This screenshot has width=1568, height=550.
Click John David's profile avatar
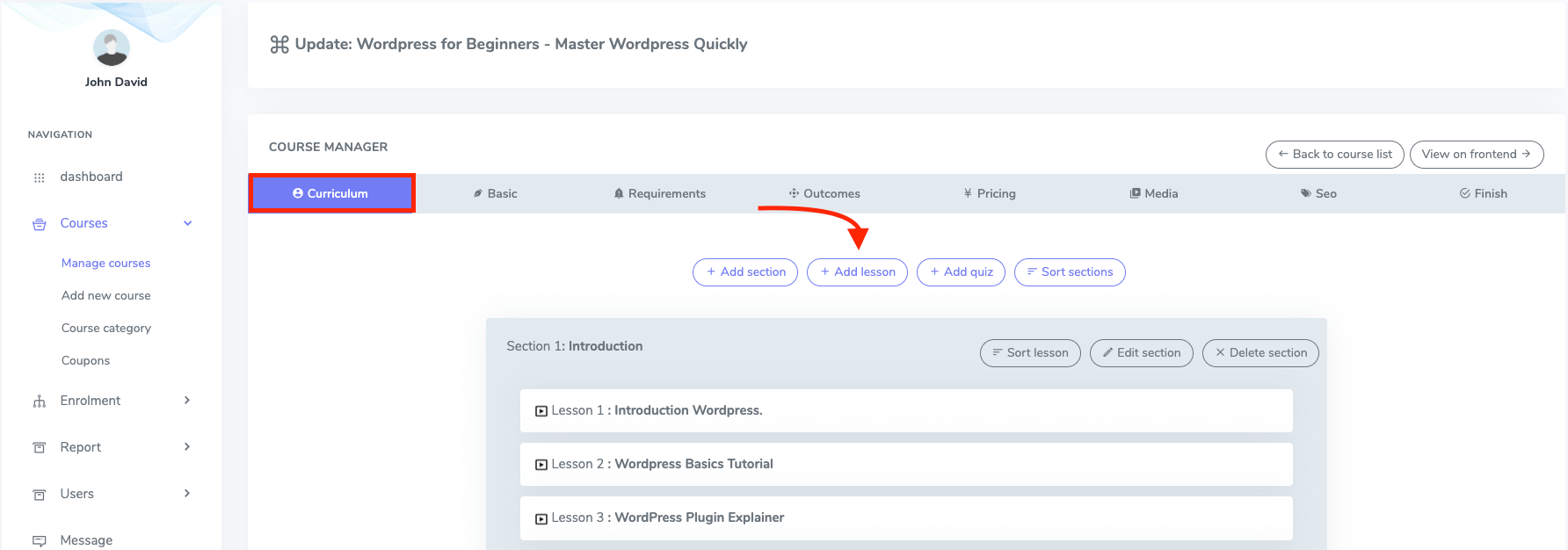[x=112, y=47]
